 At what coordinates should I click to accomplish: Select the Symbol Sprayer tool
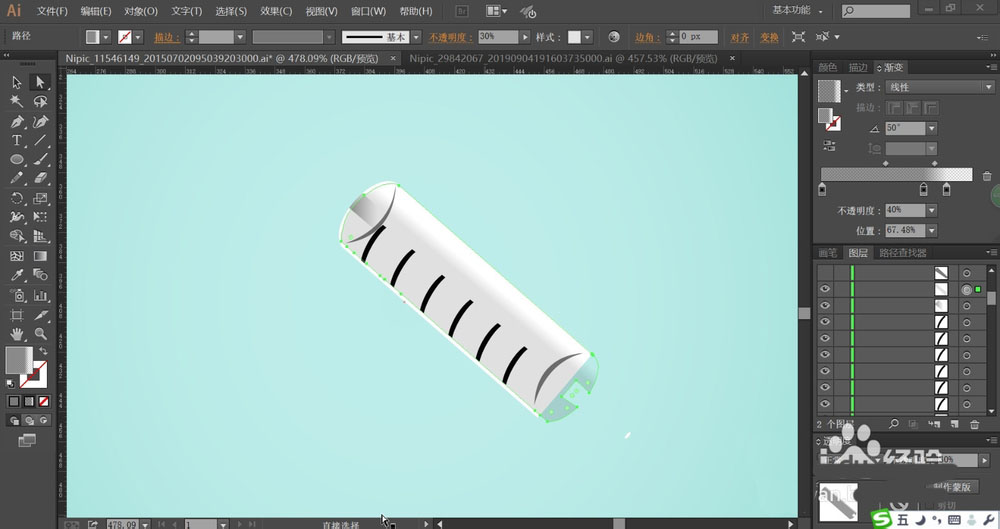17,295
